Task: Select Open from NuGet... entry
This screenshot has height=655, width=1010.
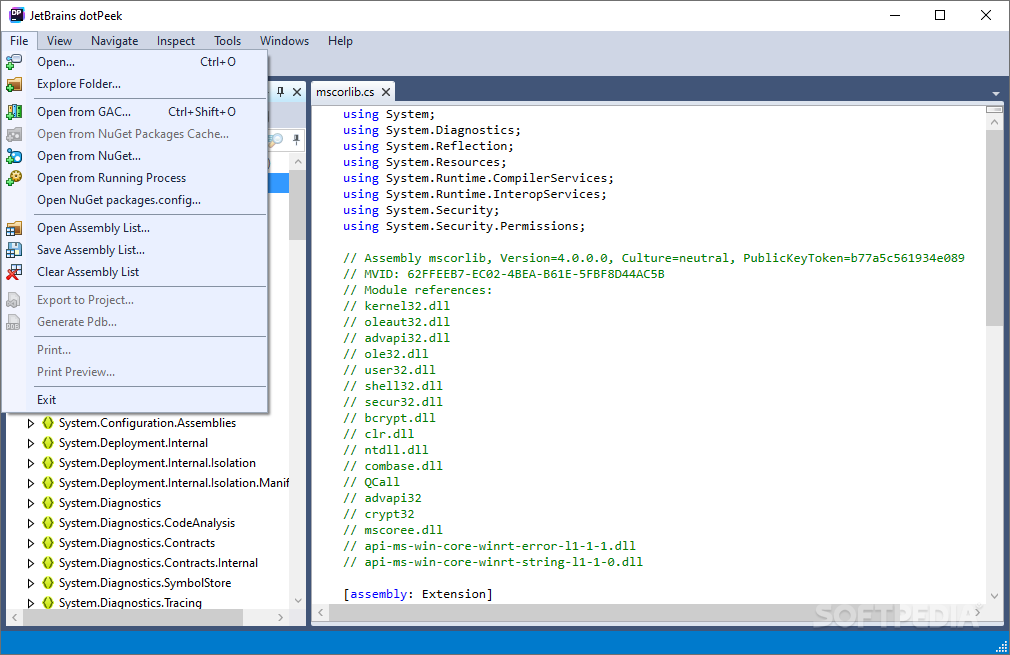Action: [x=136, y=156]
